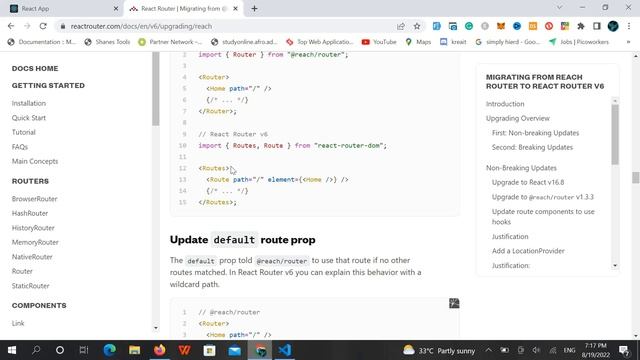Open the Extensions puzzle icon
This screenshot has width=640, height=360.
pyautogui.click(x=580, y=26)
